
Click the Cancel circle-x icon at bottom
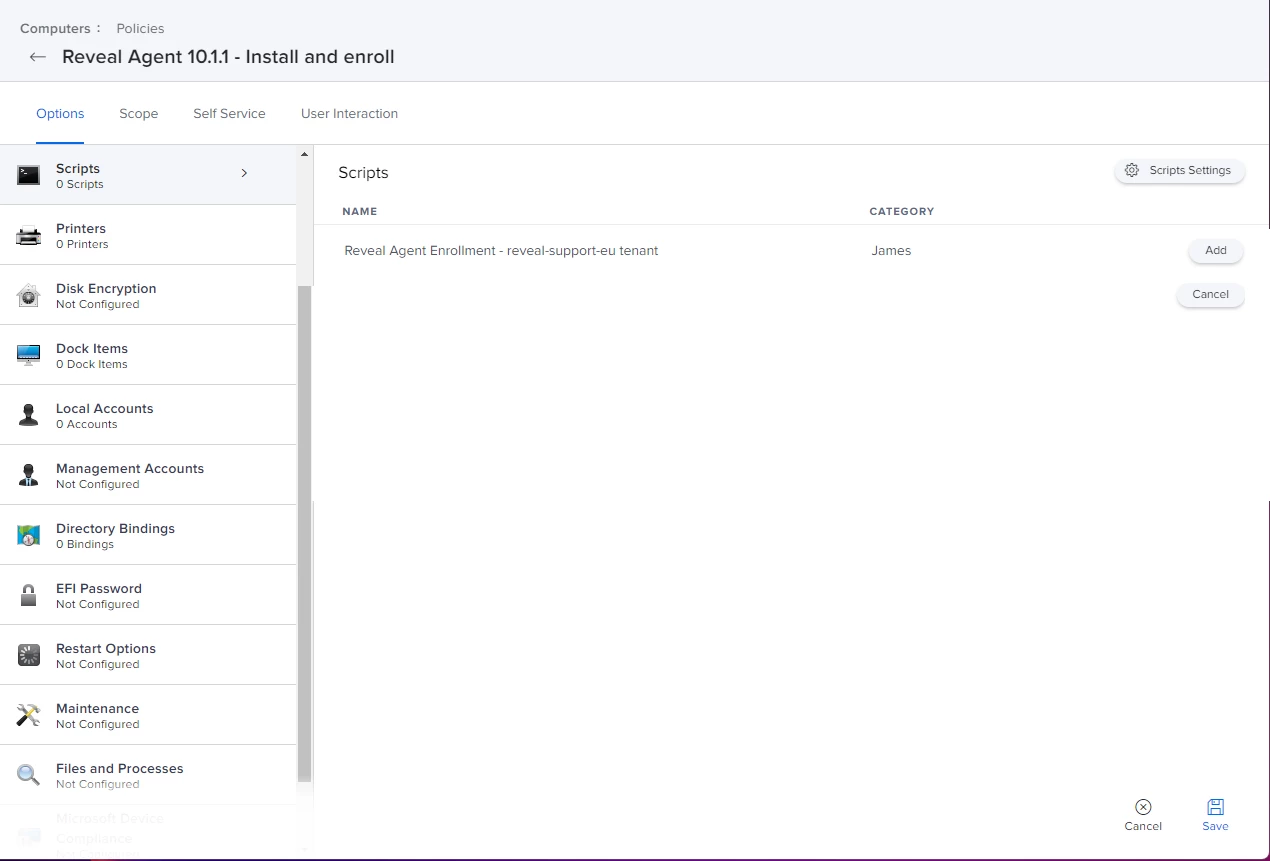tap(1143, 807)
